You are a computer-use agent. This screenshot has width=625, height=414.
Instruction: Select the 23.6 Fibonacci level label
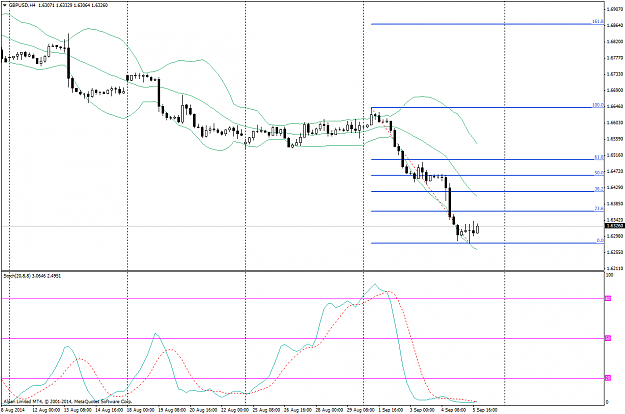click(x=599, y=209)
